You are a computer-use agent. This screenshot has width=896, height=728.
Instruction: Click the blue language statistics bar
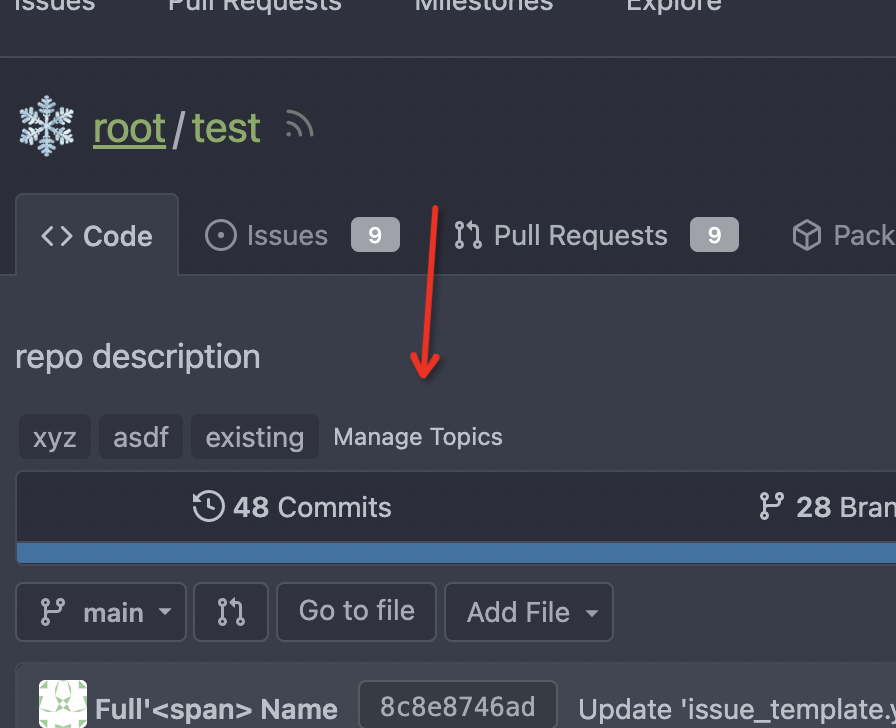(457, 553)
